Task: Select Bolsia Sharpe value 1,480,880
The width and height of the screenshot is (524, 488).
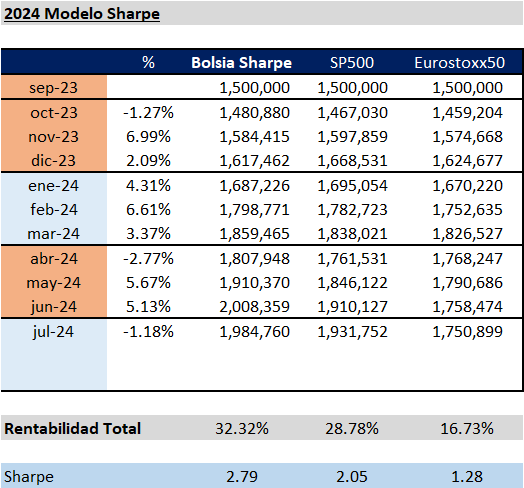Action: pos(254,113)
